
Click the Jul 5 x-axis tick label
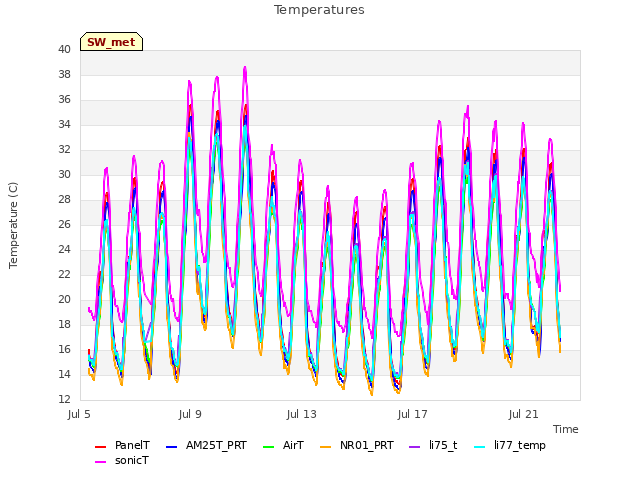click(79, 414)
